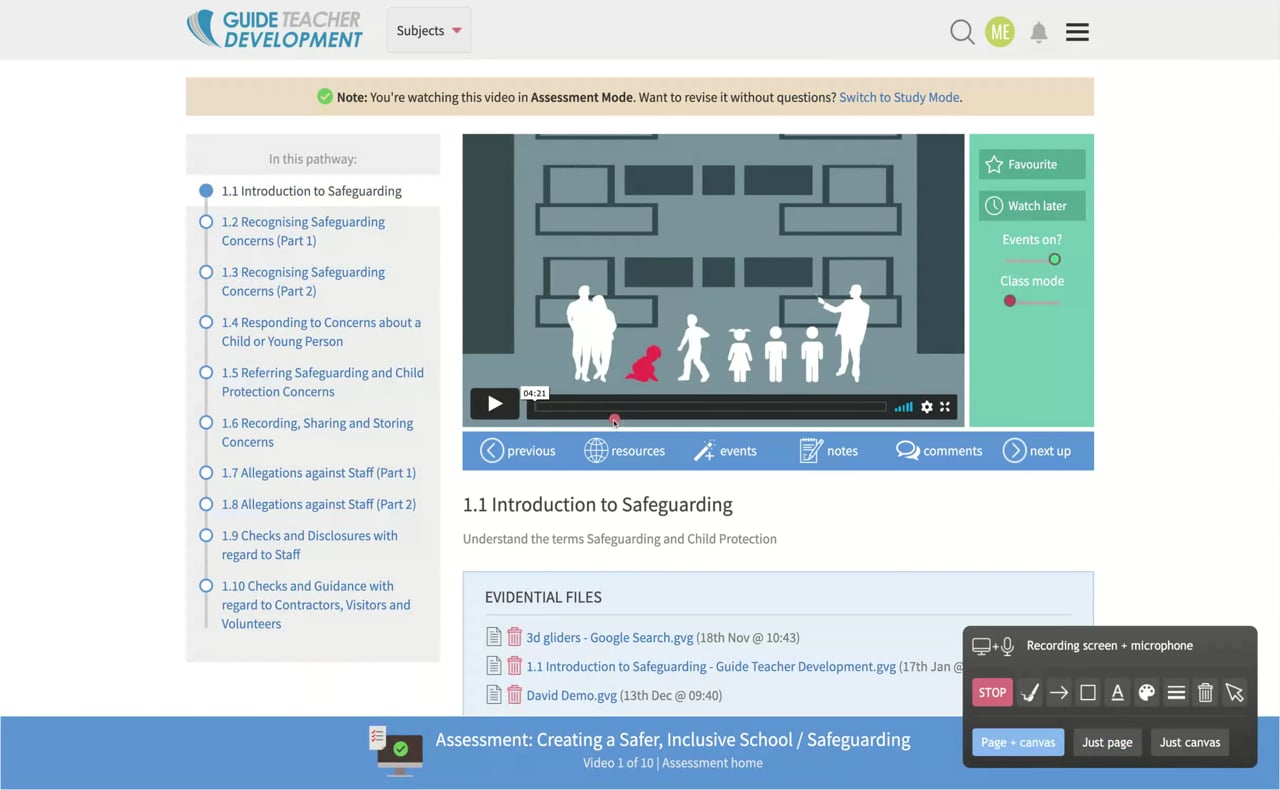Choose Just page recording mode

coord(1107,742)
